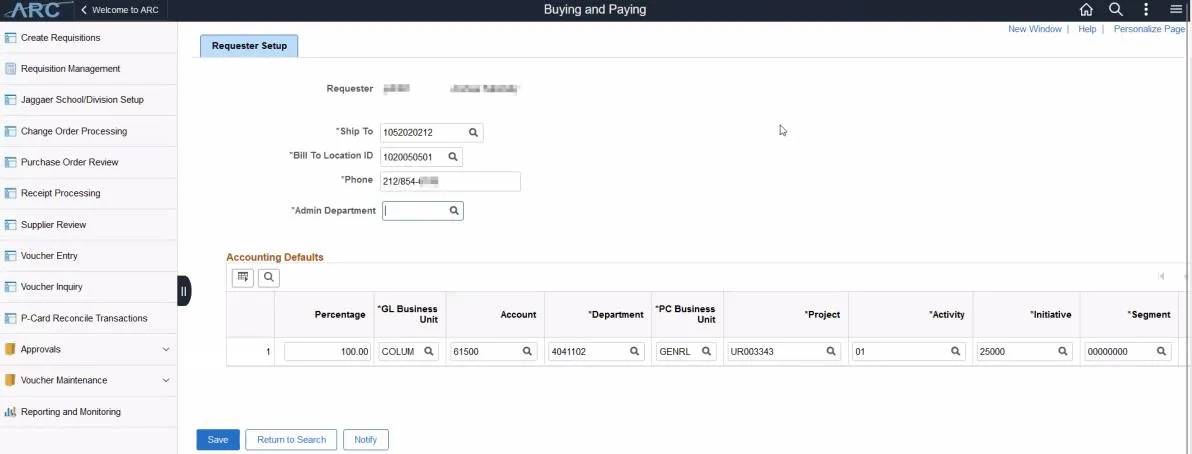
Task: Go to the Home icon in header
Action: click(x=1086, y=10)
